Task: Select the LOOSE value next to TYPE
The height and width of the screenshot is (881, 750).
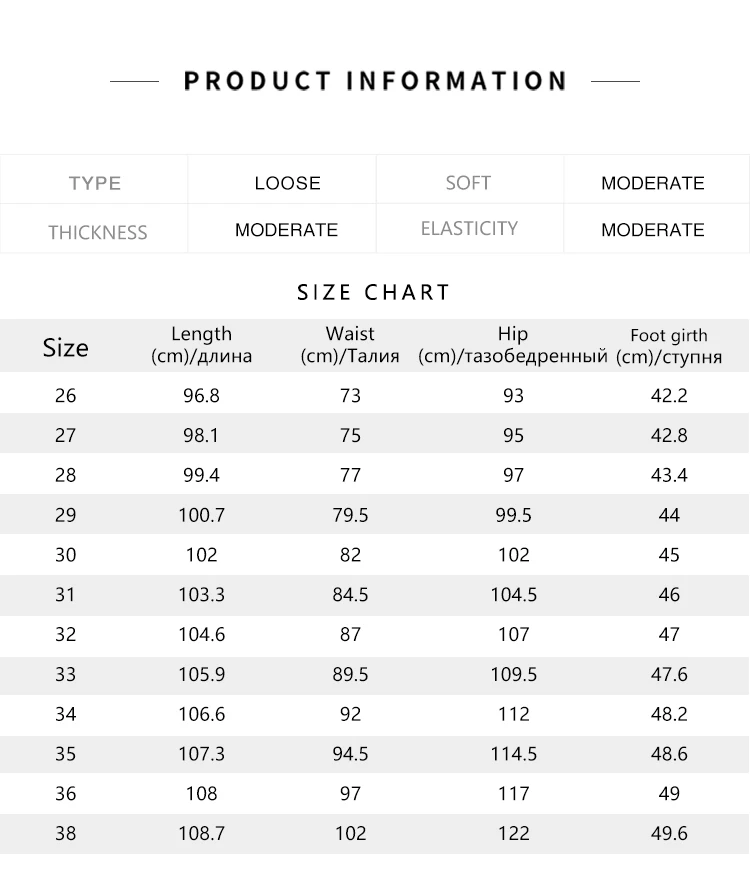Action: click(x=287, y=183)
